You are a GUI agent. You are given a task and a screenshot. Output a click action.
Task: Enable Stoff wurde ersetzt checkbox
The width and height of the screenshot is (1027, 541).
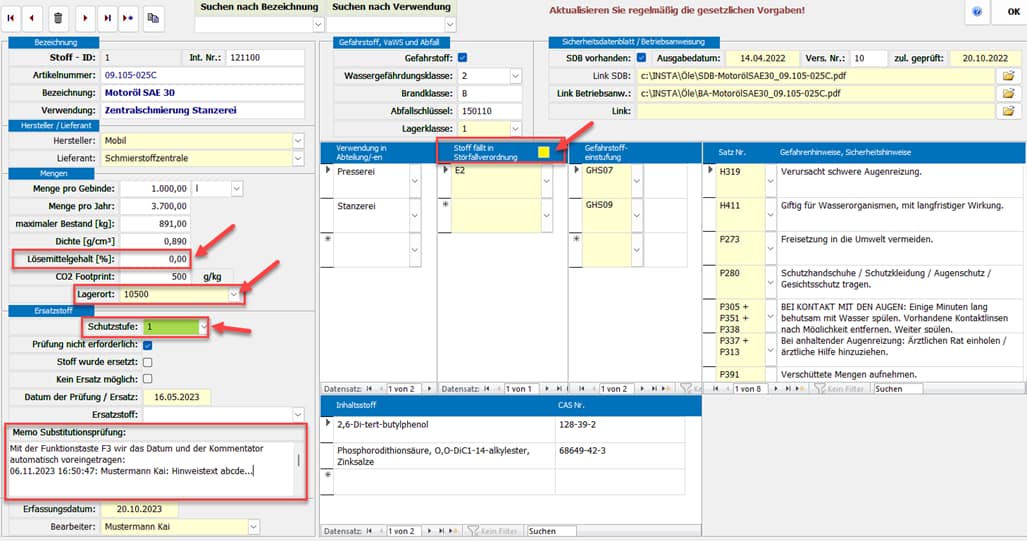coord(148,362)
